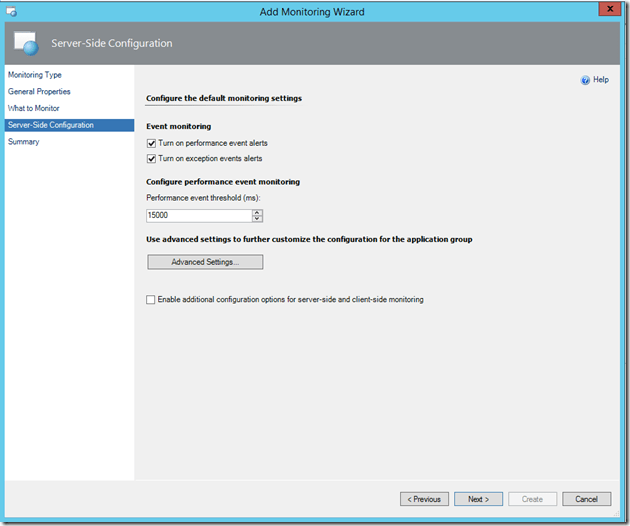630x526 pixels.
Task: Jump to the What to Monitor step
Action: (x=33, y=108)
